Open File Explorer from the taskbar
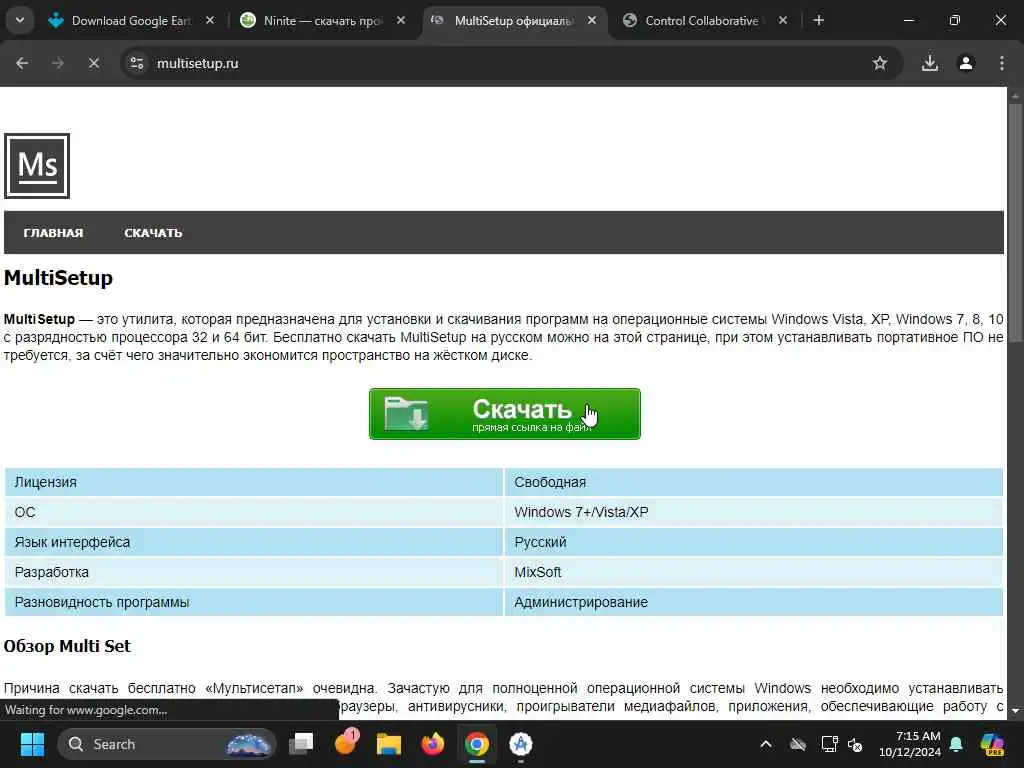 click(x=389, y=744)
